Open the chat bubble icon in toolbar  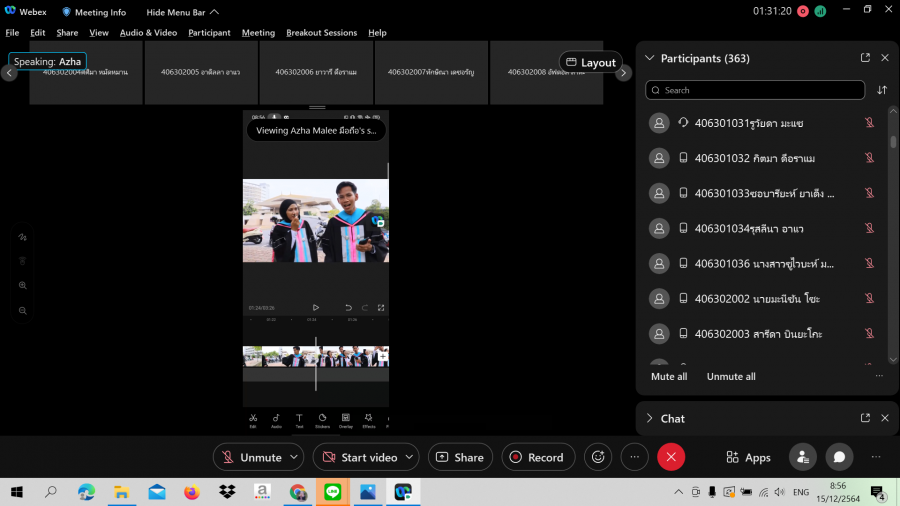pyautogui.click(x=839, y=457)
